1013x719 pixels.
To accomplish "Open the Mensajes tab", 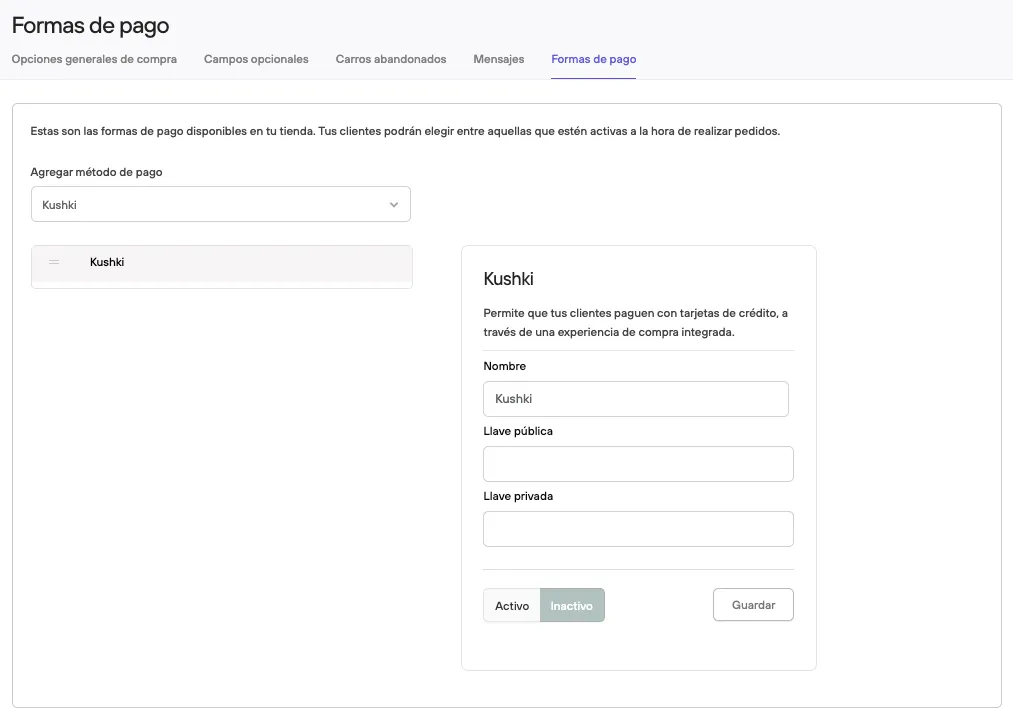I will tap(499, 59).
